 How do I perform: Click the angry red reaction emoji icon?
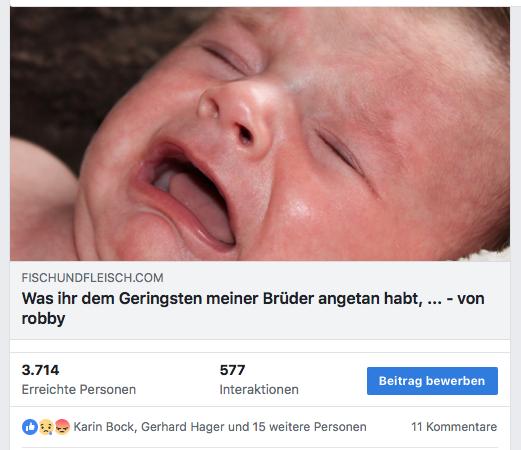coord(62,427)
